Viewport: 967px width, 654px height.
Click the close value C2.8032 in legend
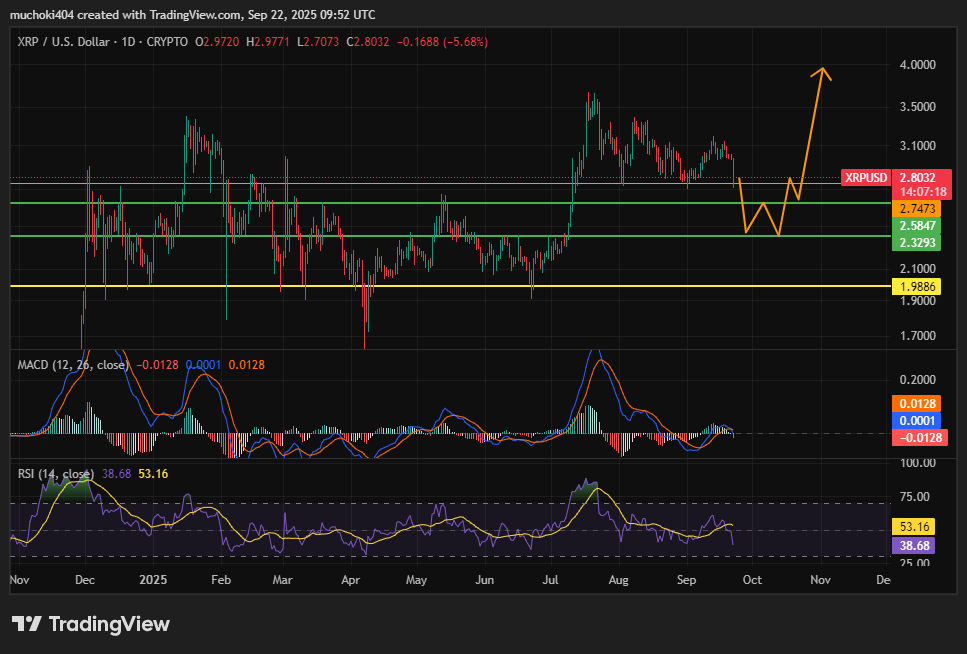(368, 42)
